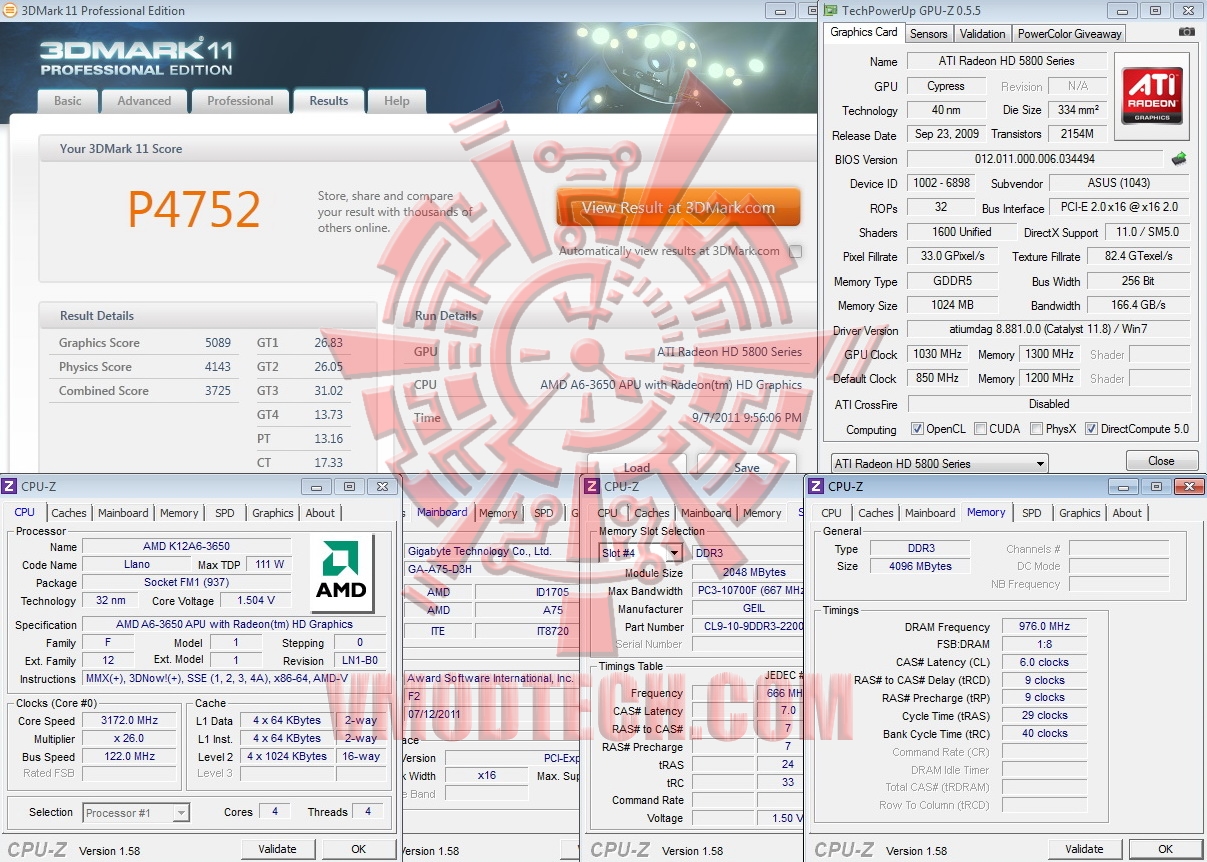Switch to the Basic tab in 3DMark
This screenshot has width=1207, height=862.
tap(68, 101)
